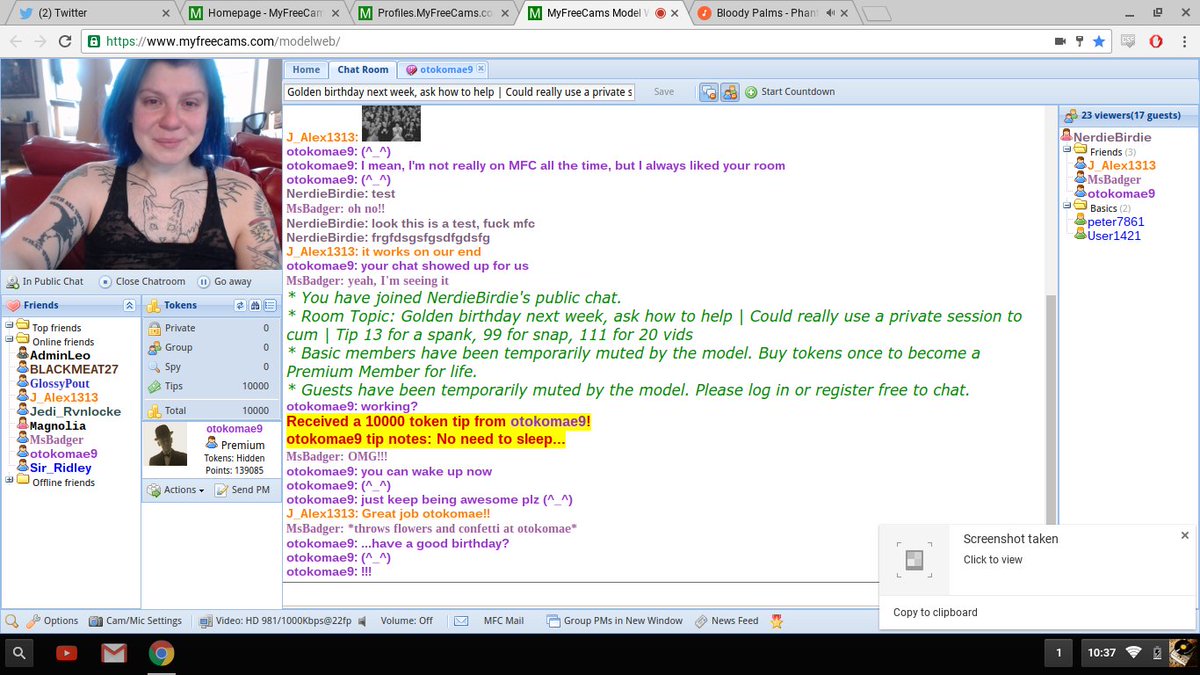Click the camera icon in address bar
This screenshot has height=675, width=1200.
(1059, 42)
